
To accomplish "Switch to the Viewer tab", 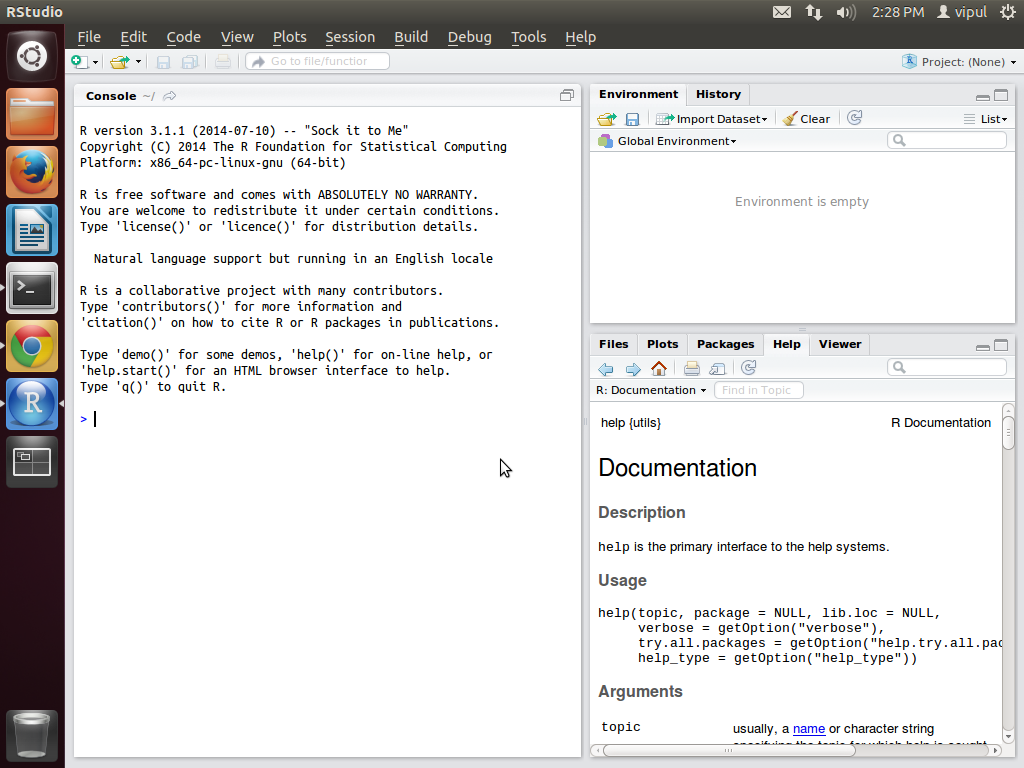I will 839,344.
